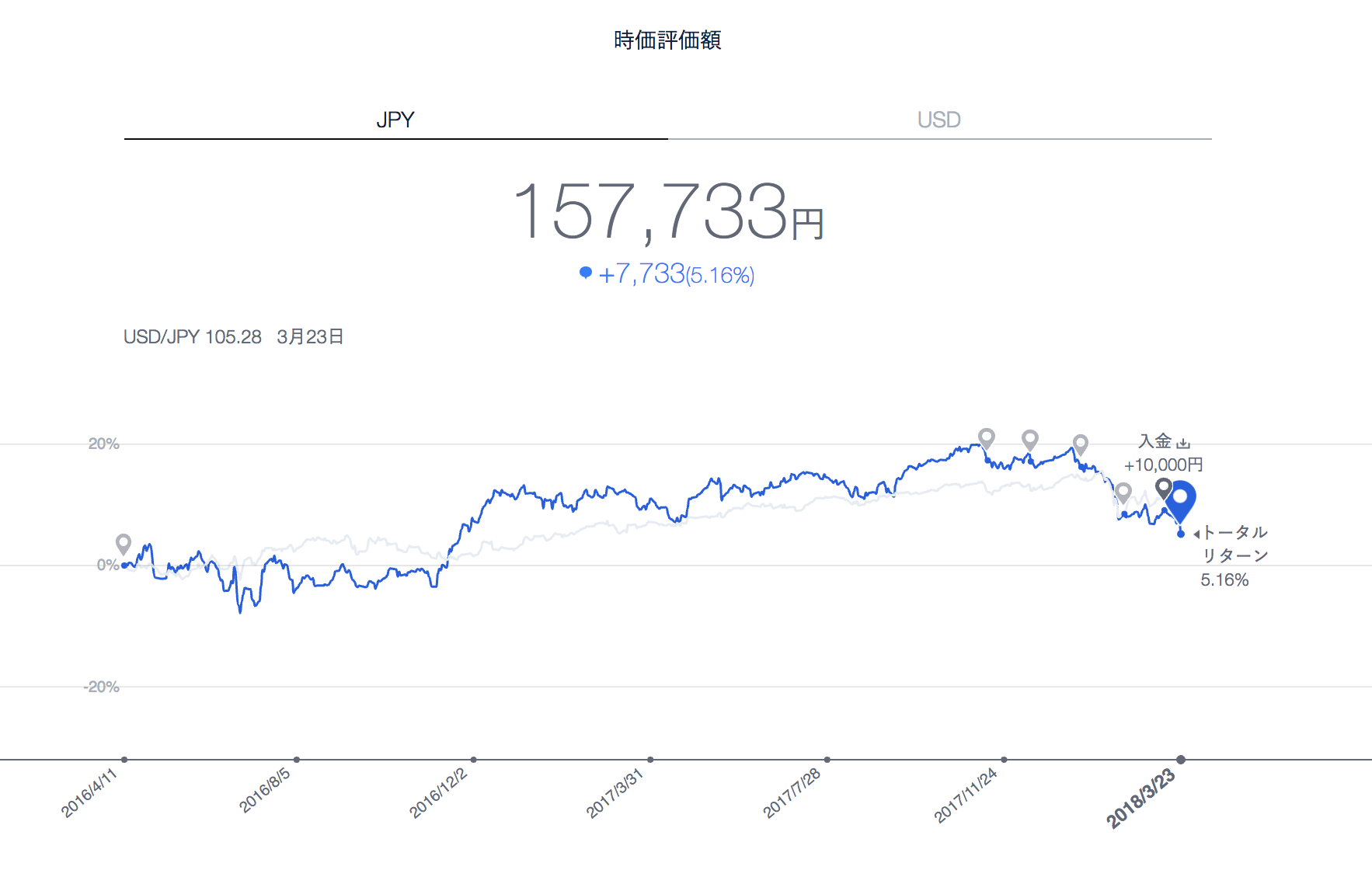1372x884 pixels.
Task: Click the dark gray deposit pin marker
Action: (x=1163, y=489)
